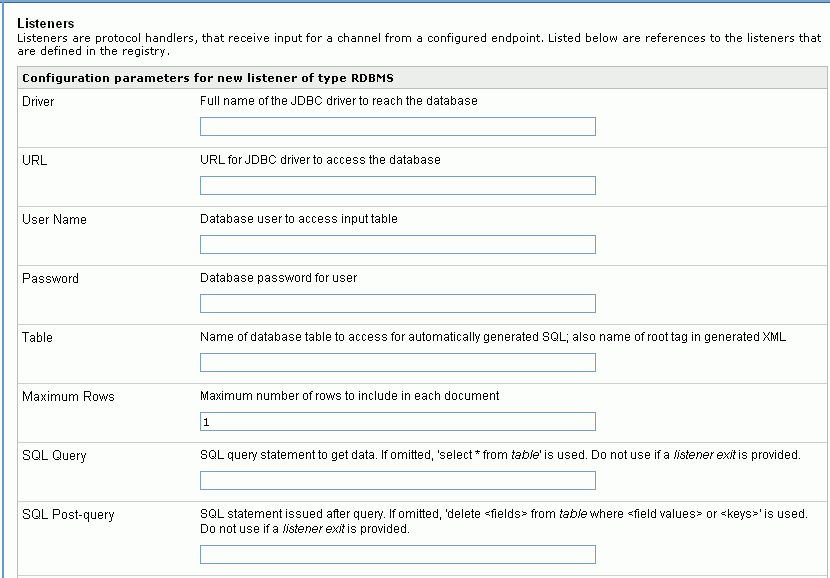Click the Password input field
830x578 pixels.
(x=396, y=303)
